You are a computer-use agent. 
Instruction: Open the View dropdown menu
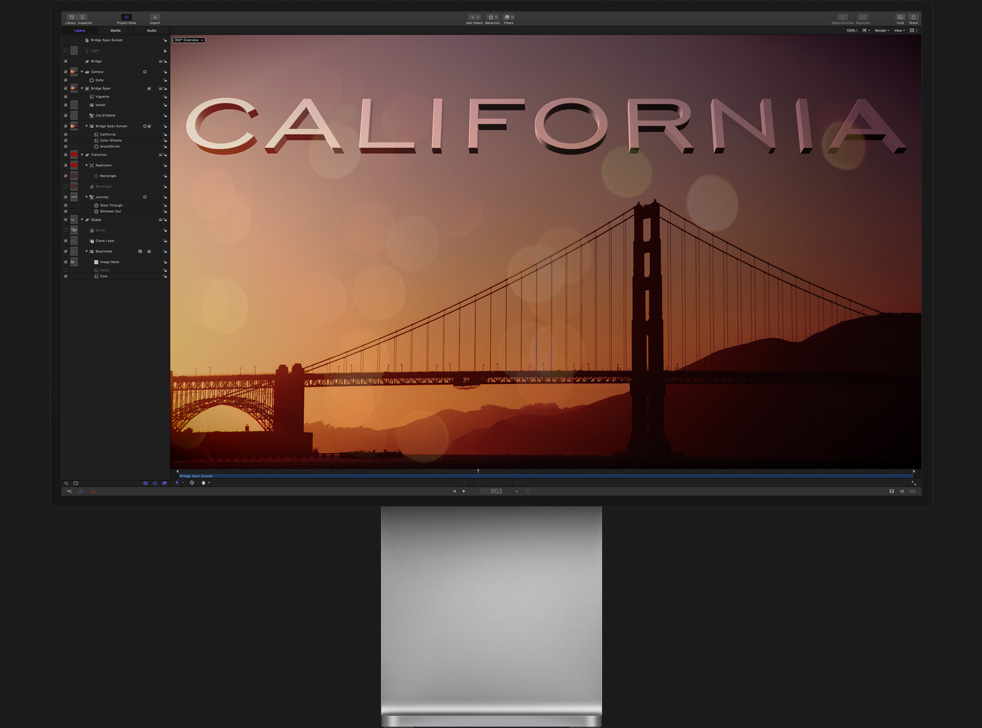pos(899,30)
